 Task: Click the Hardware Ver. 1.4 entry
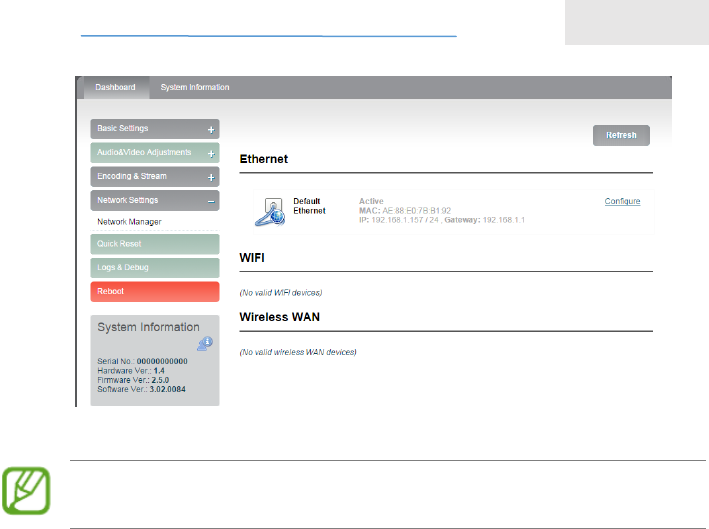pos(131,371)
